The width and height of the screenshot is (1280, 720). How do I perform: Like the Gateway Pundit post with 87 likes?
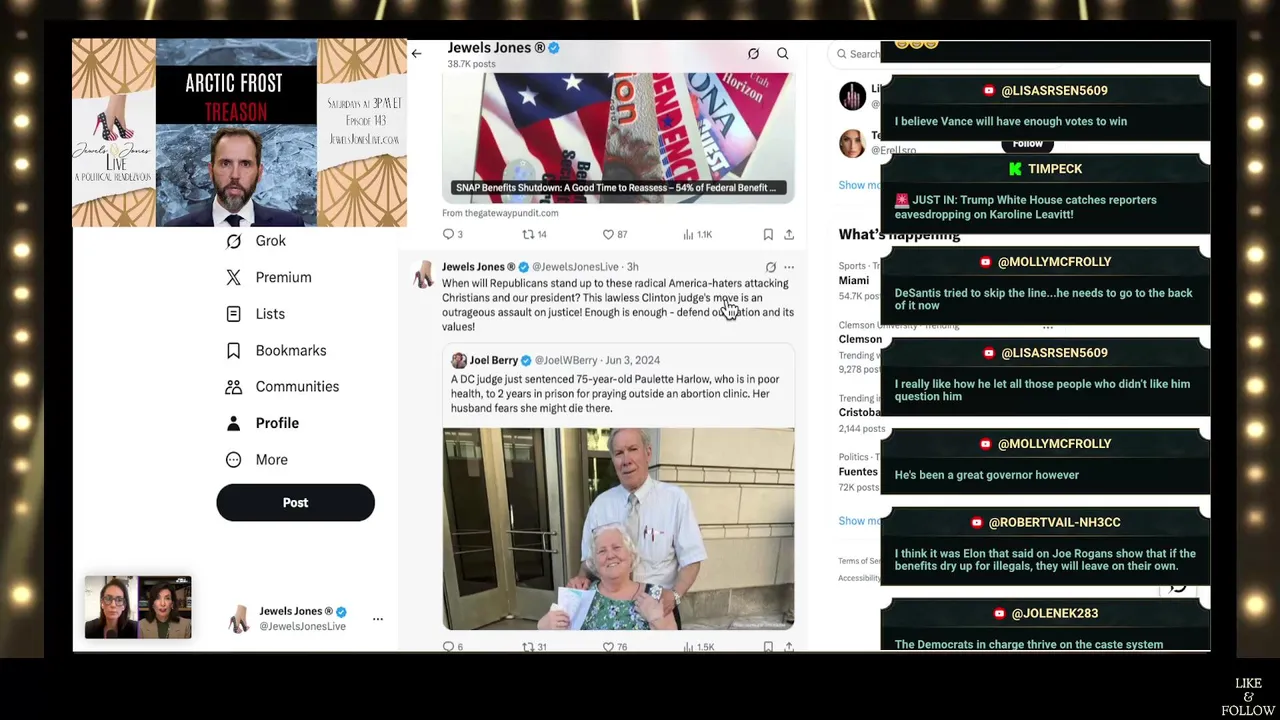coord(615,234)
